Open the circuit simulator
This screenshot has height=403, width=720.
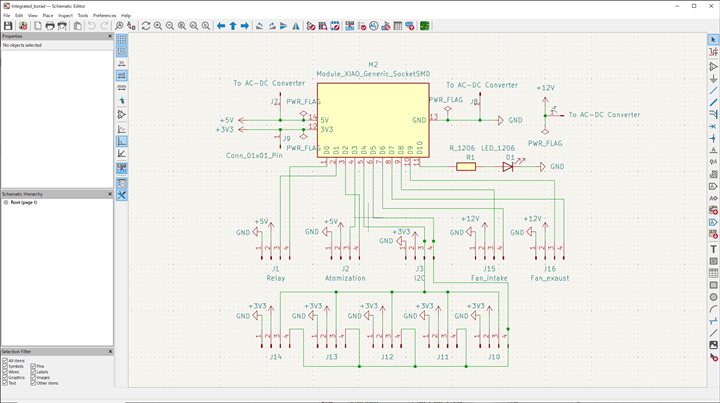click(374, 26)
